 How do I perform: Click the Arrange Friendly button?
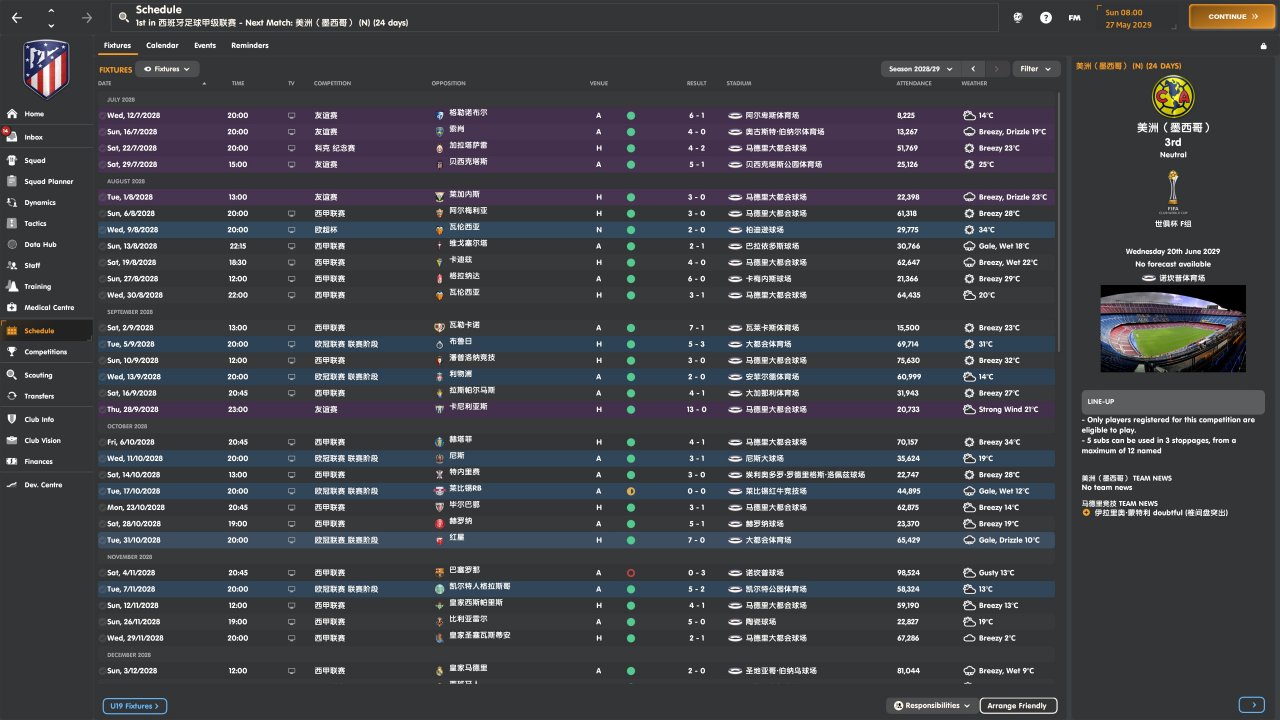pyautogui.click(x=1017, y=706)
